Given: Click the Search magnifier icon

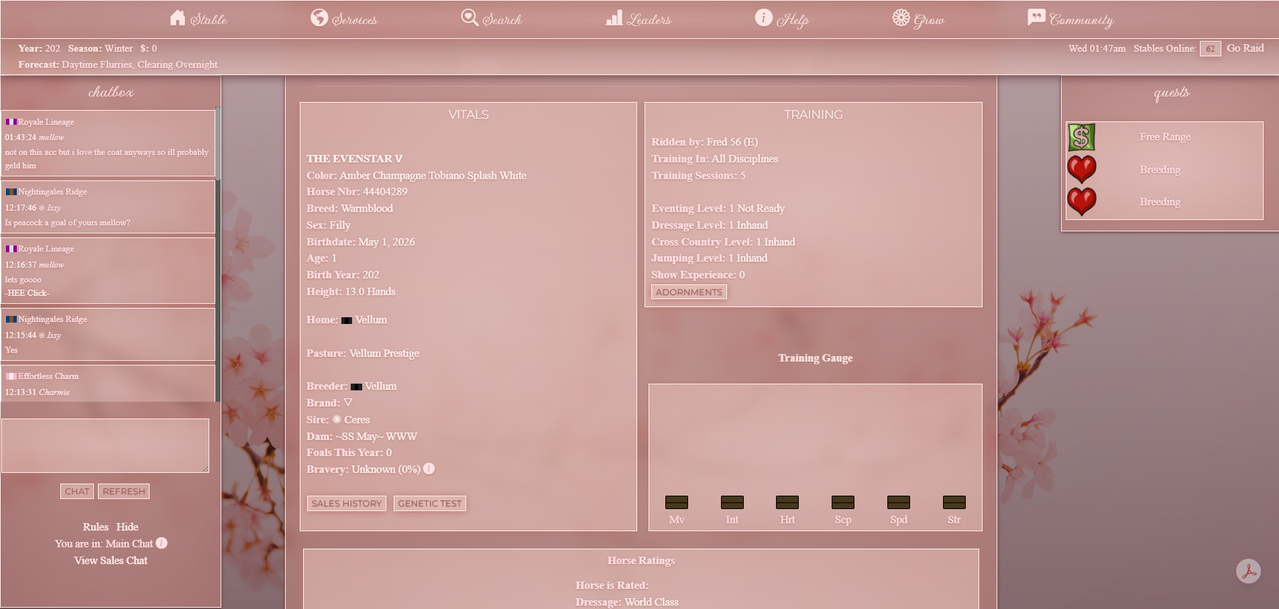Looking at the screenshot, I should (x=469, y=18).
